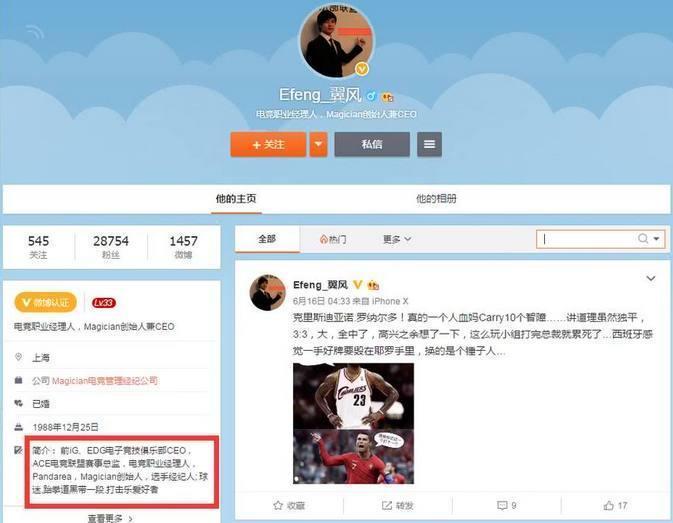Expand profile details with 查看更多
Screen dimensions: 673x523
click(x=110, y=518)
